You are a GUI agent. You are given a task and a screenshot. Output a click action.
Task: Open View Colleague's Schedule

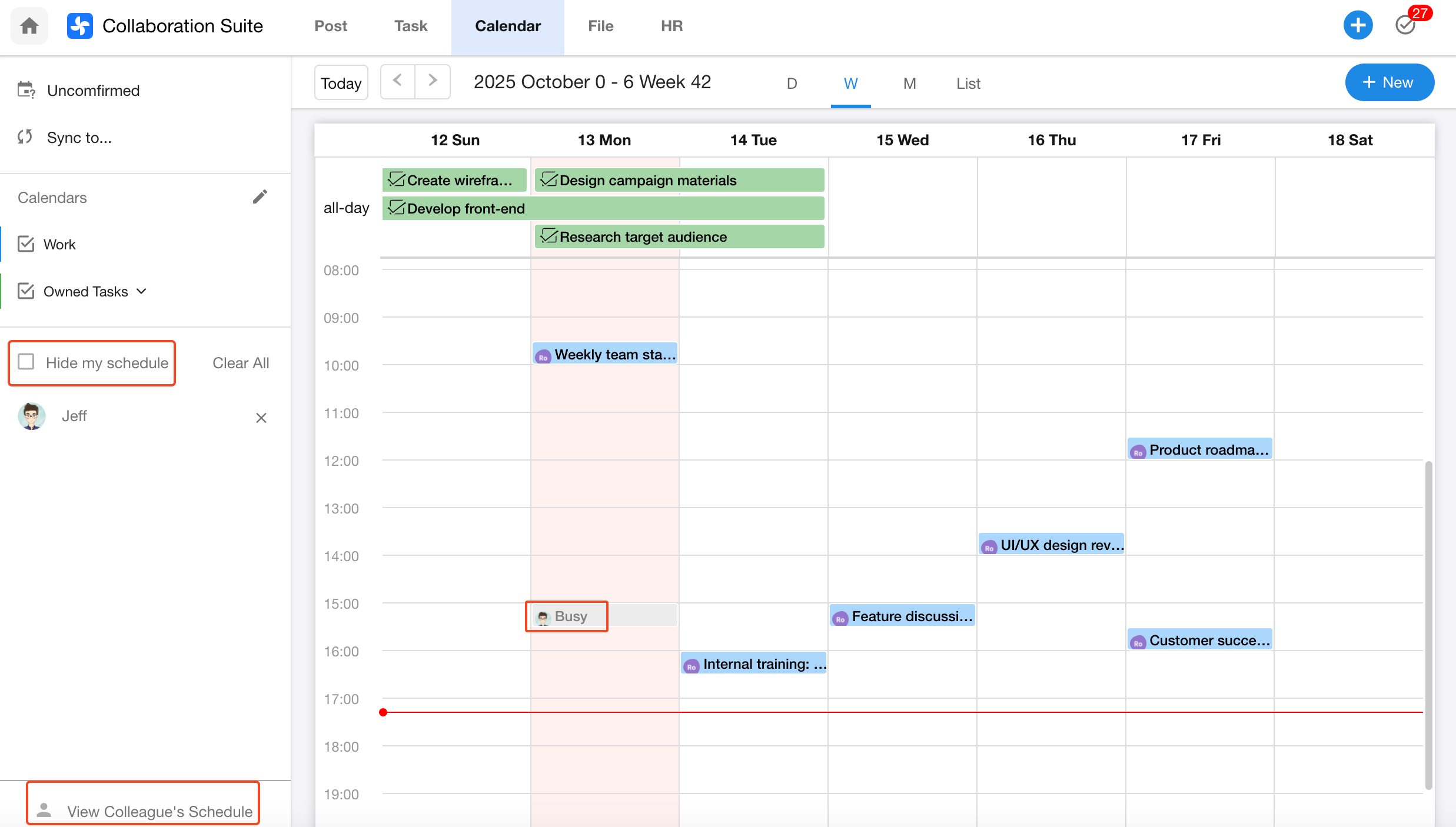(x=143, y=811)
